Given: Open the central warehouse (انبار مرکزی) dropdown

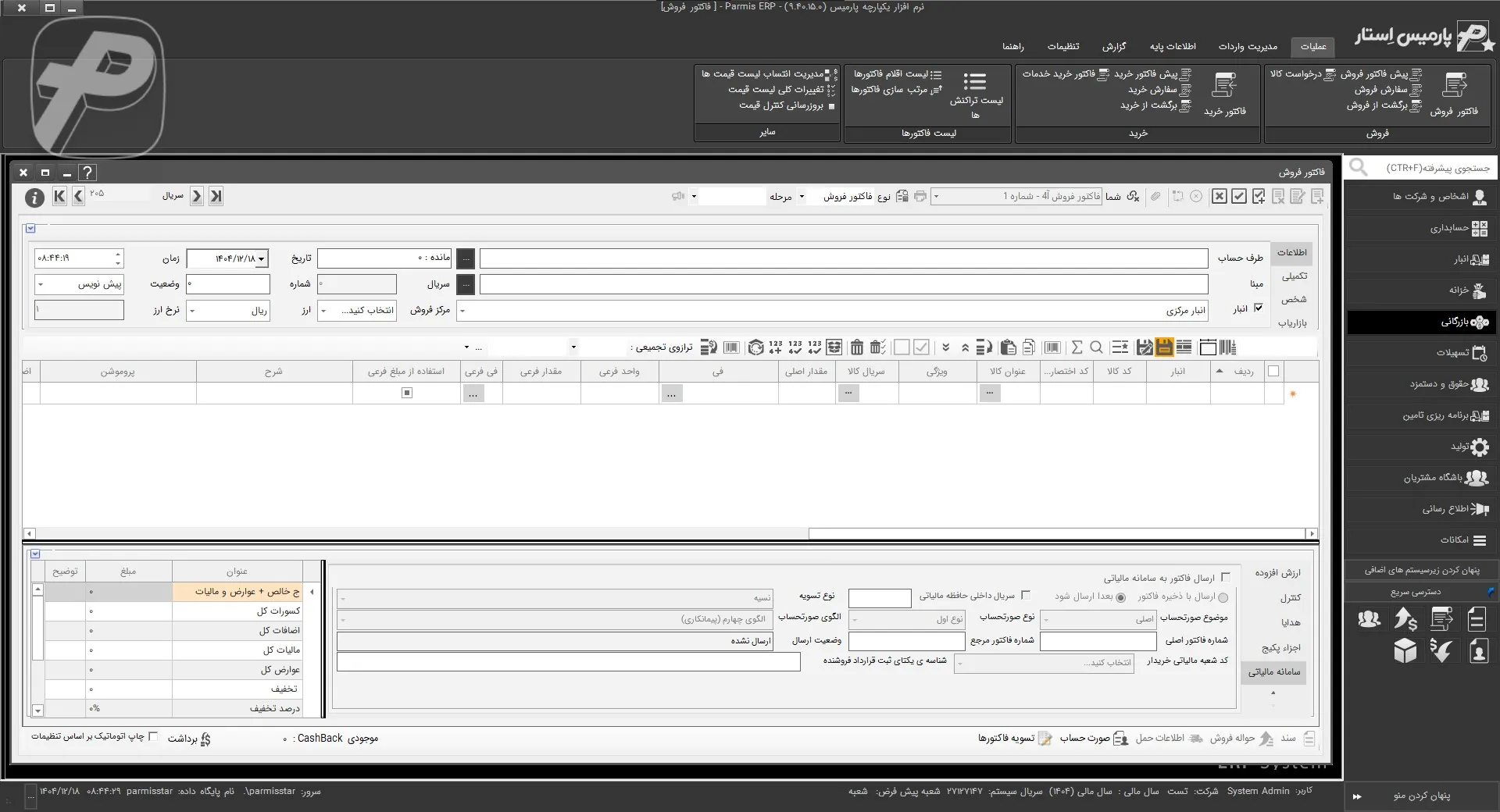Looking at the screenshot, I should (462, 311).
